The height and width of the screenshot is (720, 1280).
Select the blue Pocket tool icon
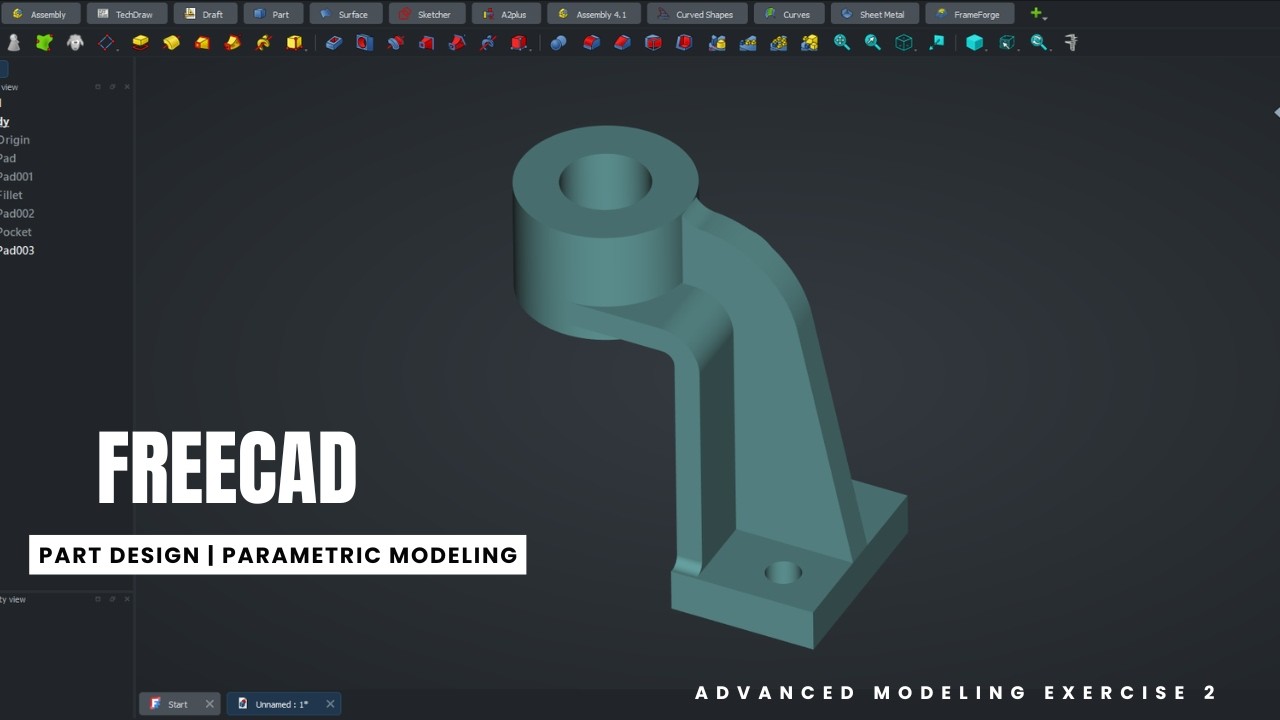[334, 42]
